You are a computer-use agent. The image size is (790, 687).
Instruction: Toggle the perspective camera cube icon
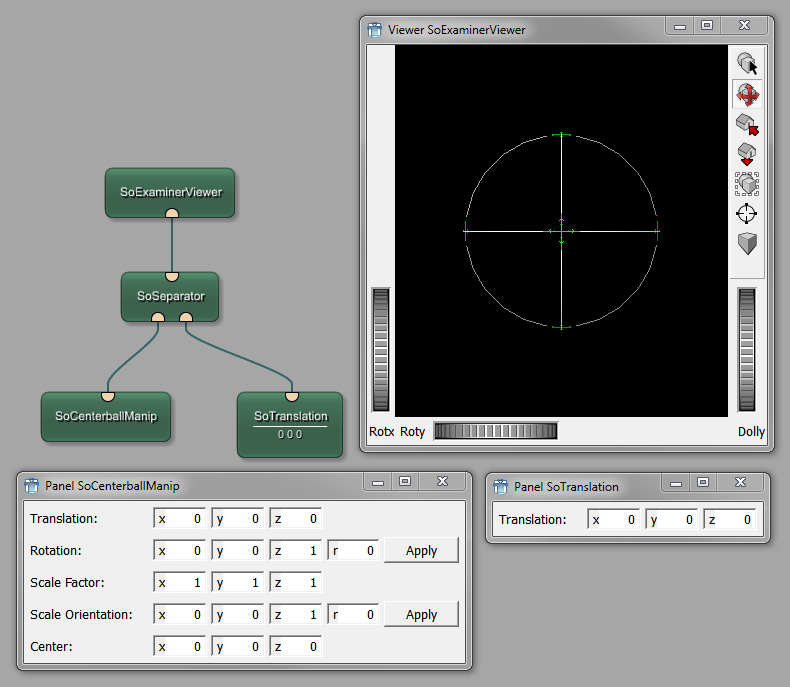point(747,243)
